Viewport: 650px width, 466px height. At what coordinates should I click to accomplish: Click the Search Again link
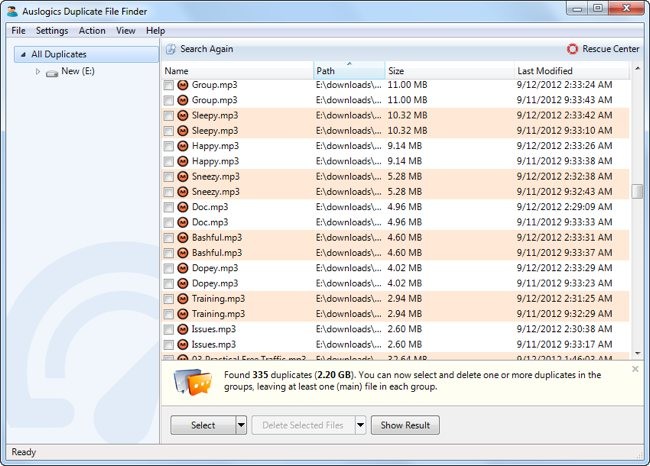[206, 49]
